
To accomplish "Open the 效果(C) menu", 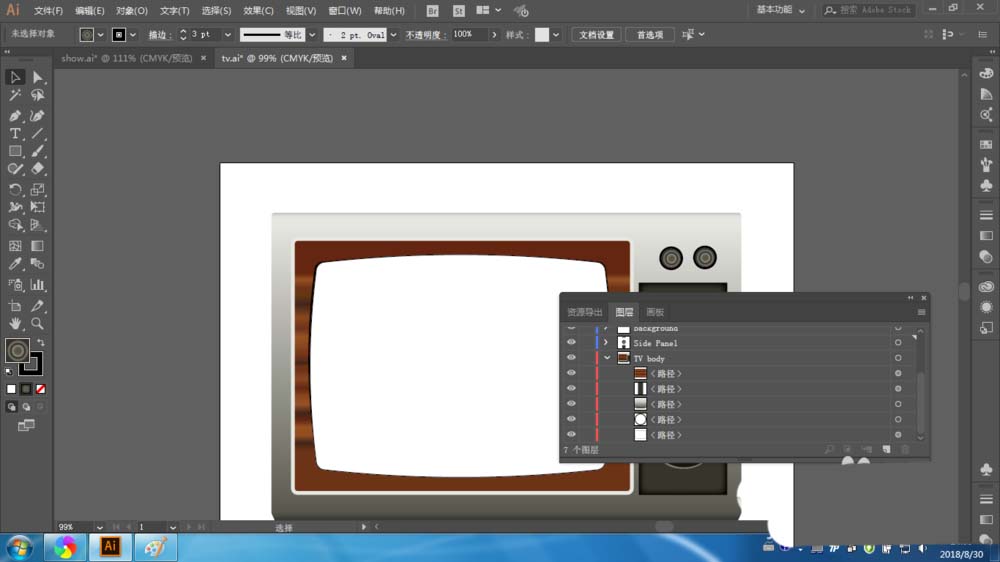I will click(258, 11).
